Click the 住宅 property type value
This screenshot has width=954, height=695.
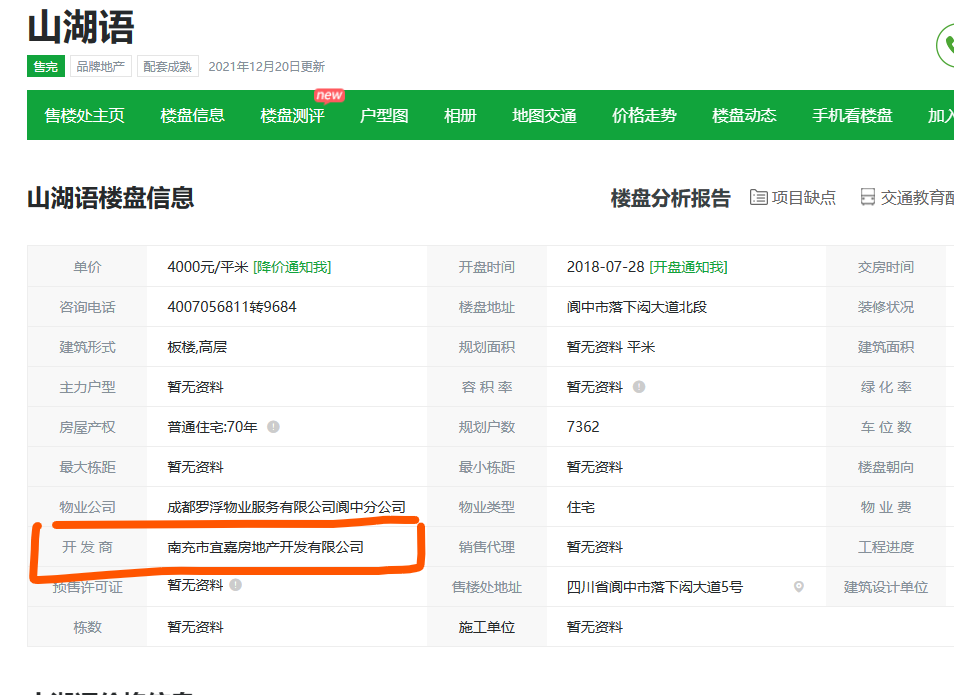580,507
